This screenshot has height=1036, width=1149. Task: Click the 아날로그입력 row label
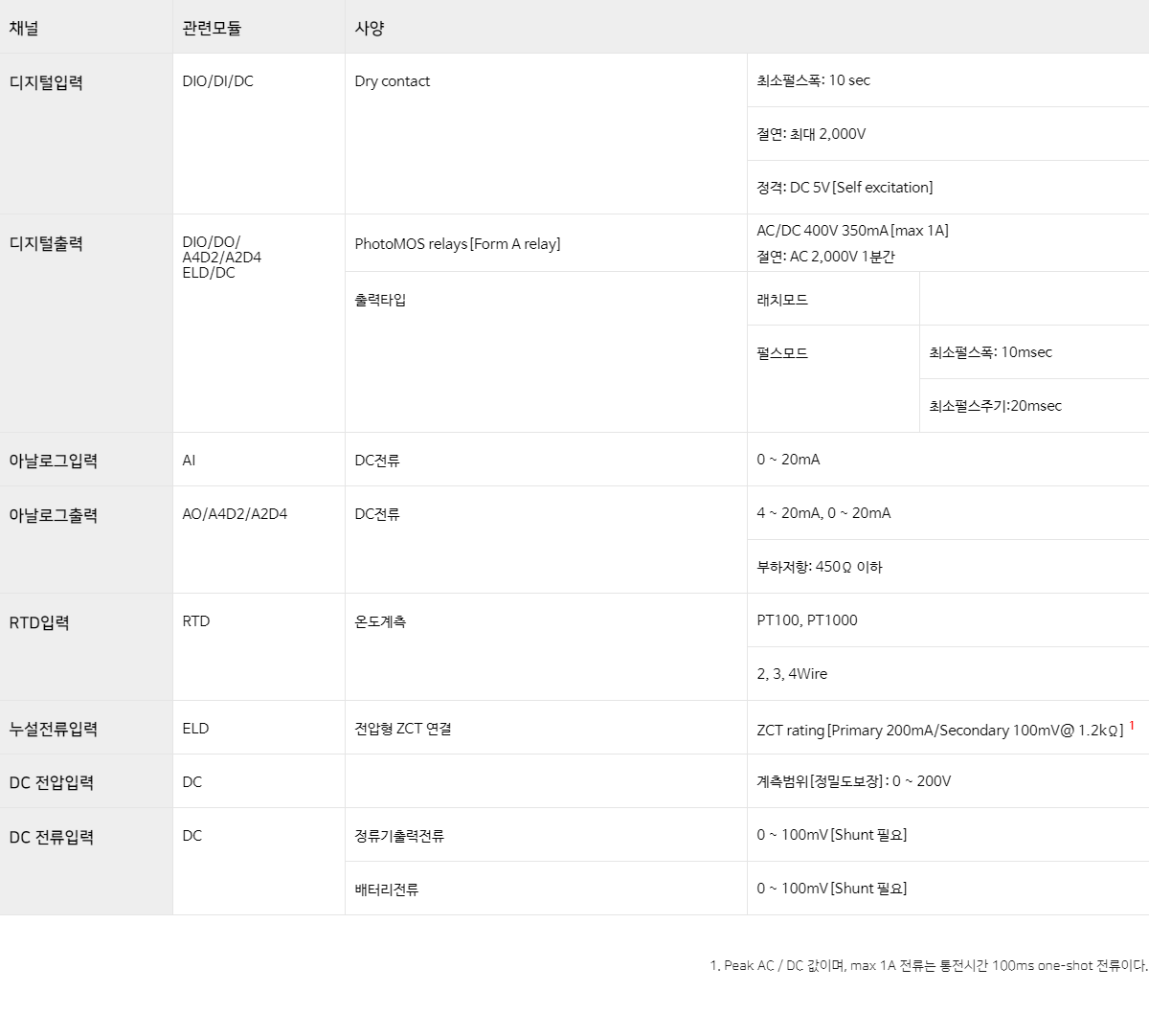(x=54, y=461)
